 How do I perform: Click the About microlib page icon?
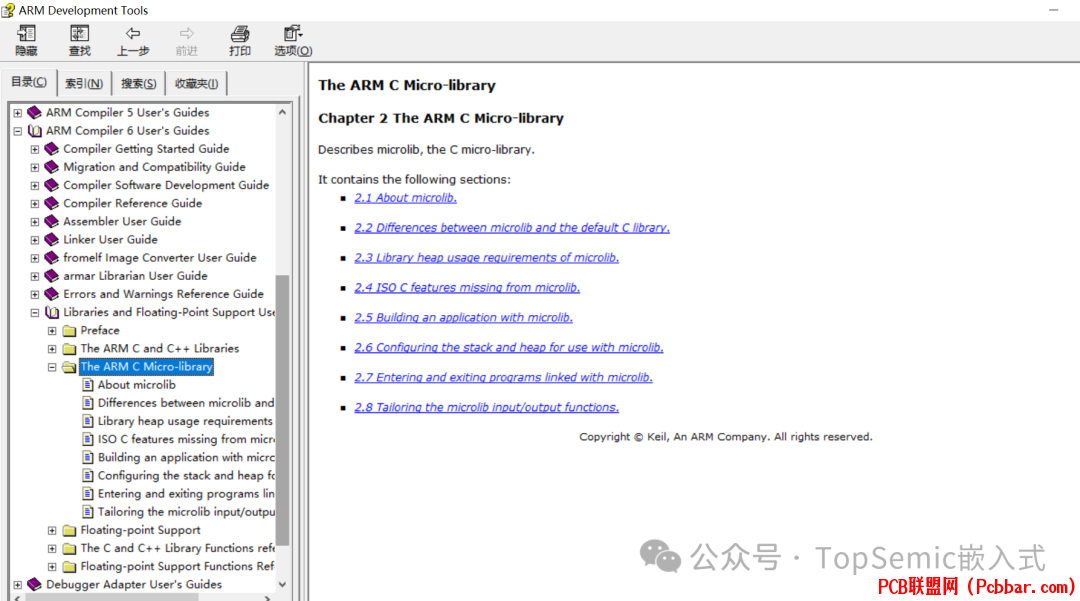point(87,385)
